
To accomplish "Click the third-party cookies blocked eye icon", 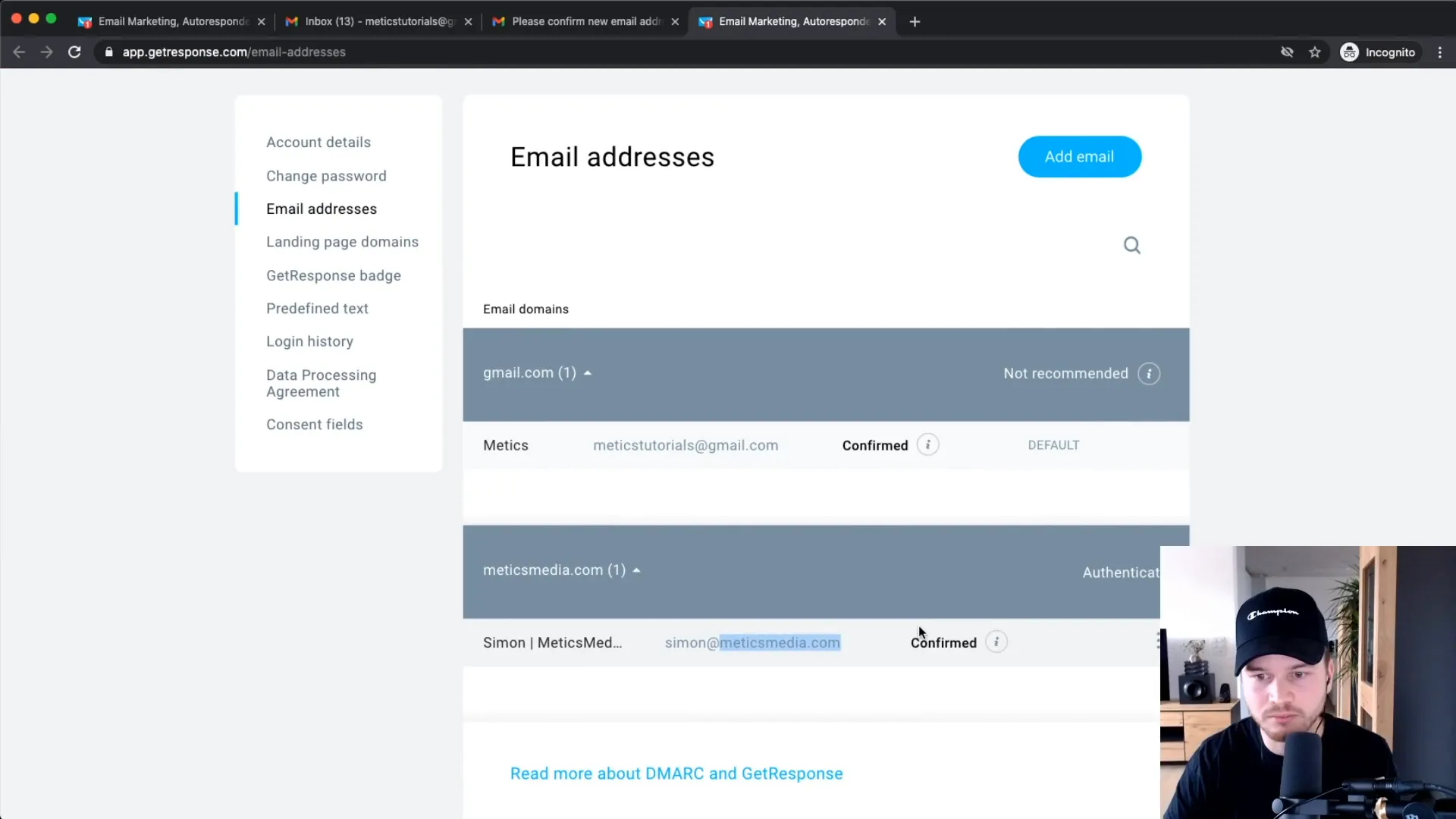I will [1287, 52].
